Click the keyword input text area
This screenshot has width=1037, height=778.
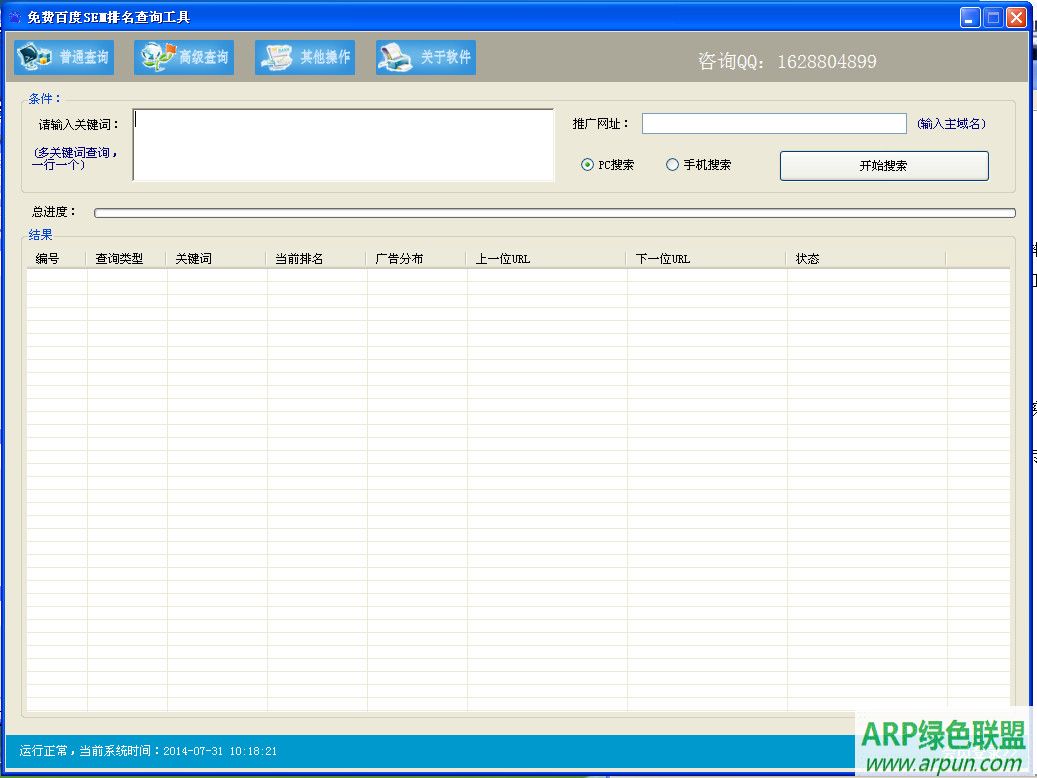(x=343, y=145)
